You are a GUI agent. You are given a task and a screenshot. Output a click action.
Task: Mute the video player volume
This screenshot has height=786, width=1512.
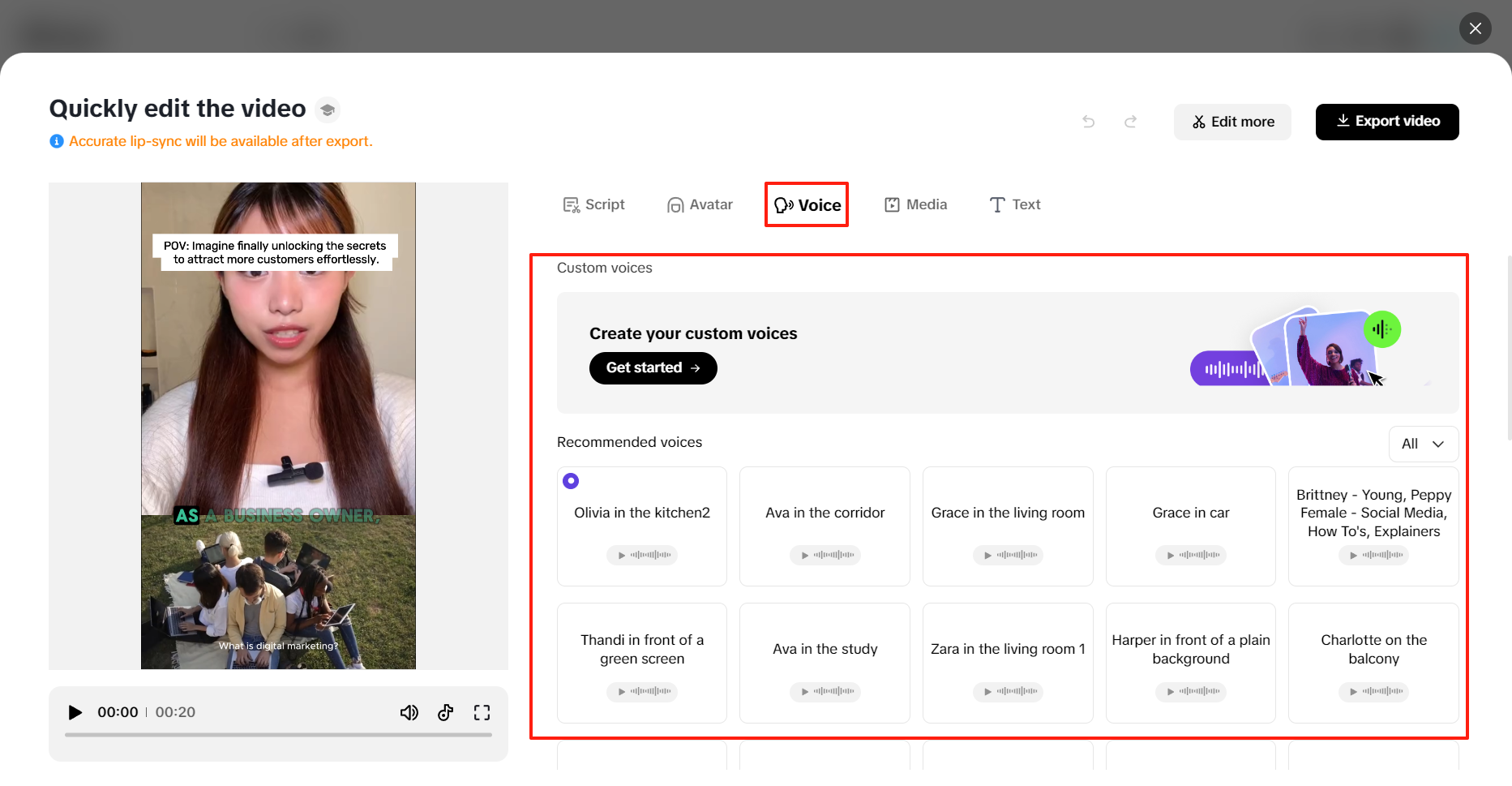point(409,712)
